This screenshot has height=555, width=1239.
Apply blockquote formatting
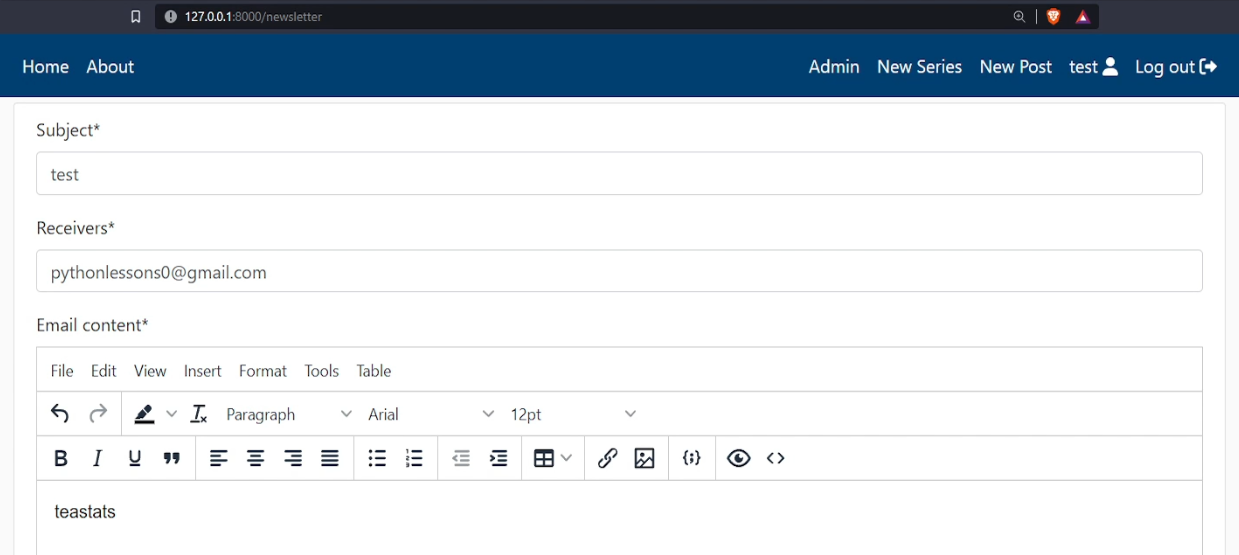pyautogui.click(x=172, y=458)
